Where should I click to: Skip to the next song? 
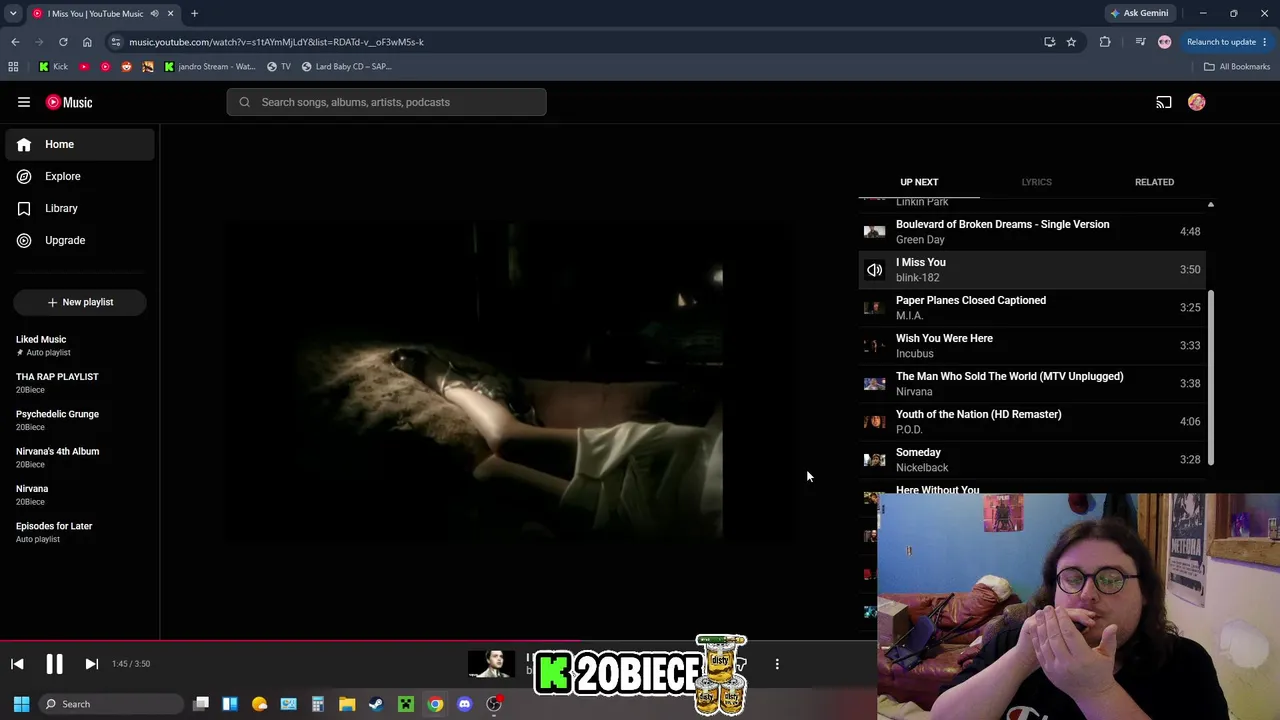point(91,664)
